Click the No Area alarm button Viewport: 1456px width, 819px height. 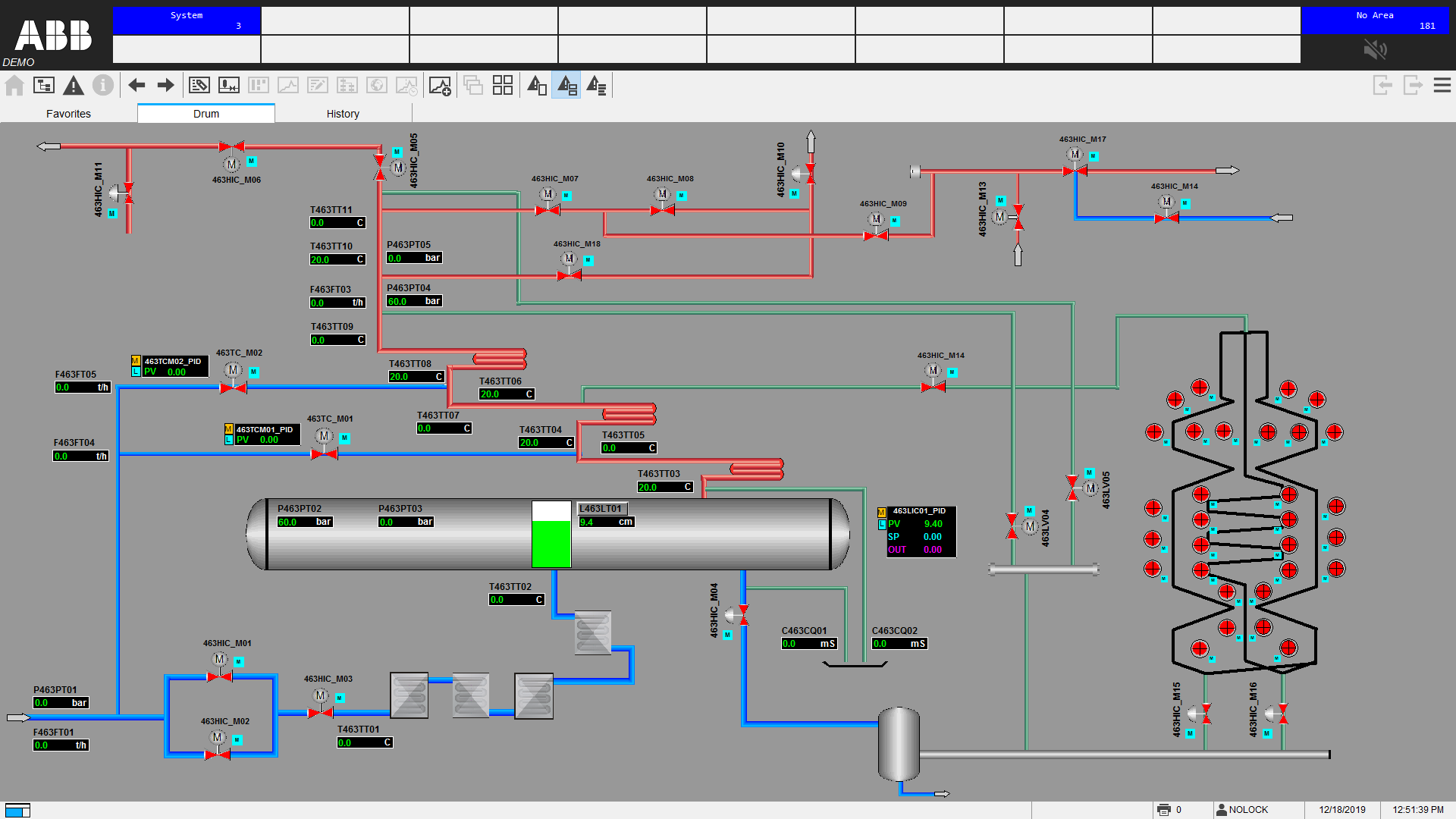[1374, 20]
